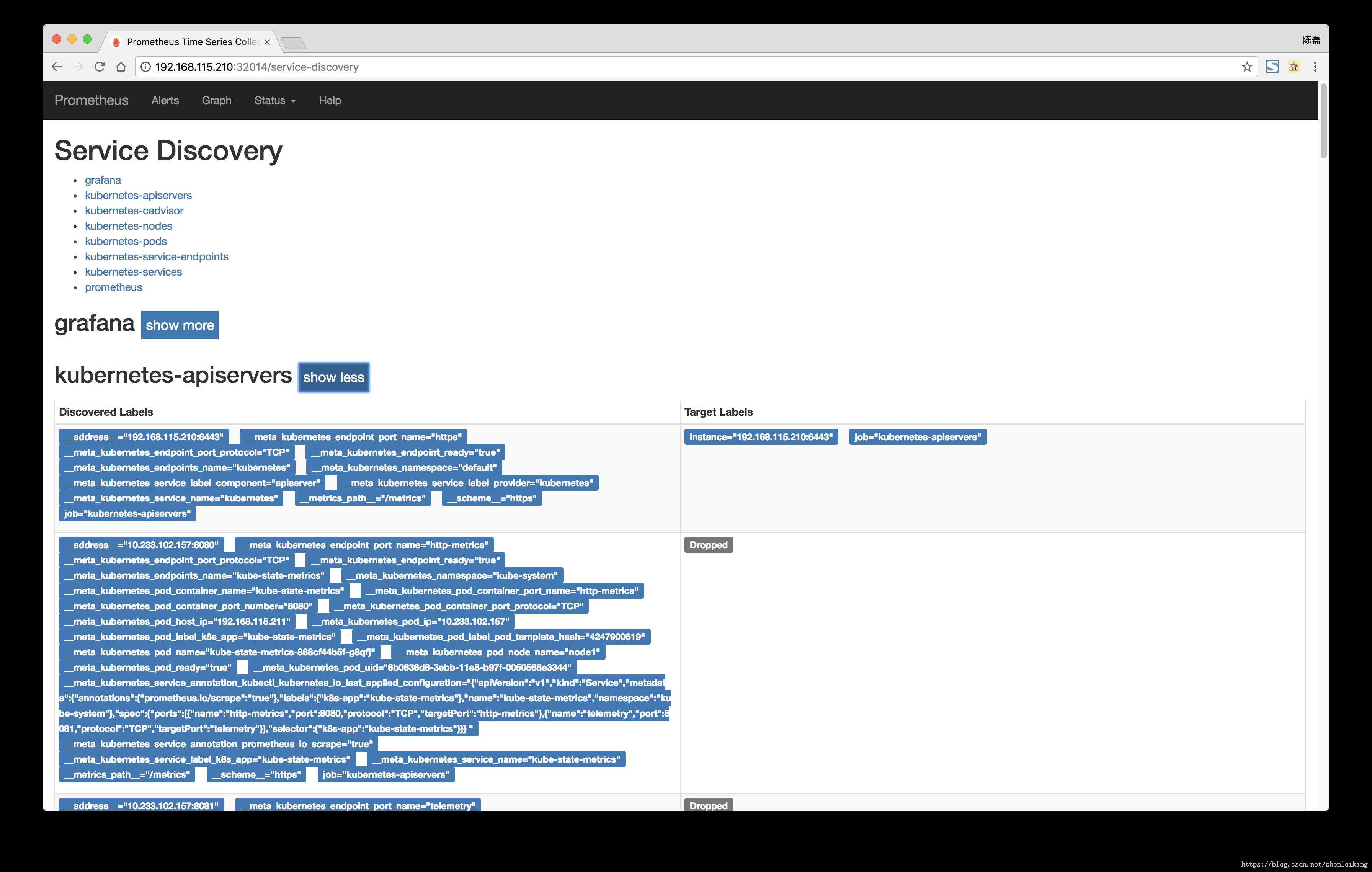Viewport: 1372px width, 872px height.
Task: Jump to the grafana section link
Action: [x=103, y=180]
